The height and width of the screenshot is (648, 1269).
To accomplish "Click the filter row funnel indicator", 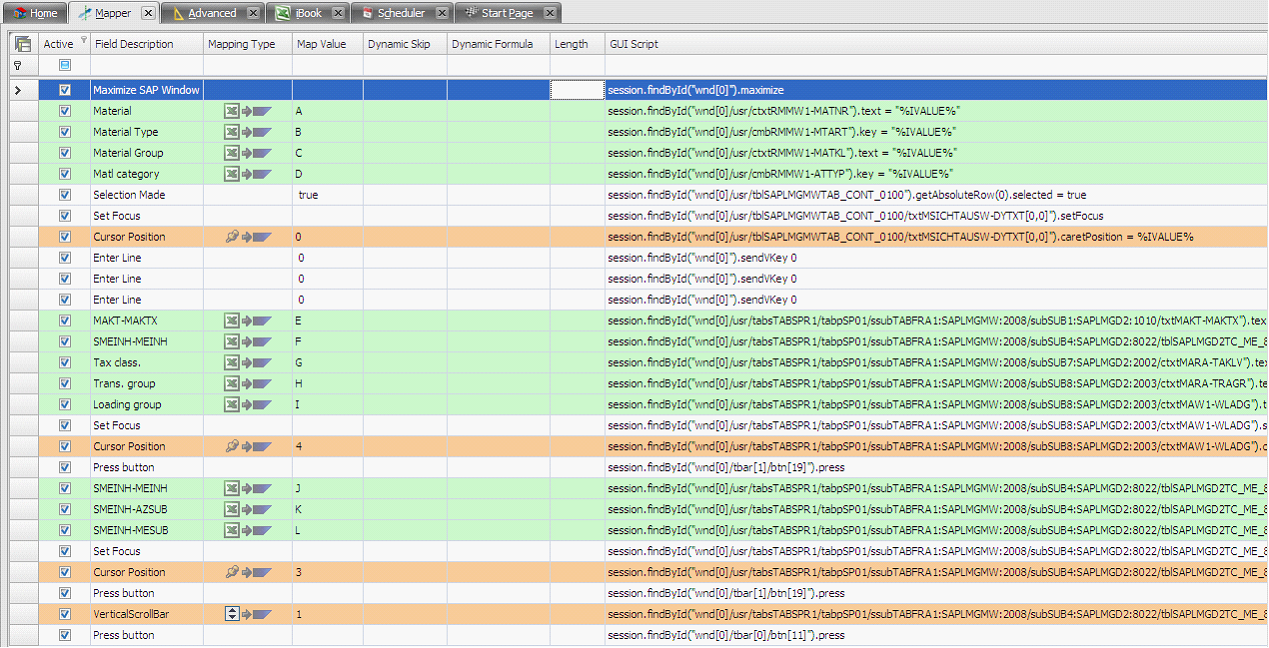I will [x=17, y=65].
